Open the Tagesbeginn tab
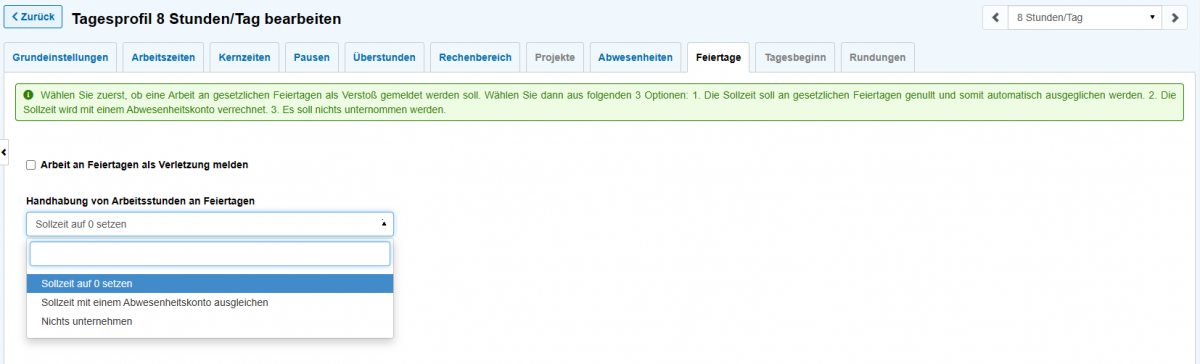This screenshot has height=364, width=1200. click(795, 58)
